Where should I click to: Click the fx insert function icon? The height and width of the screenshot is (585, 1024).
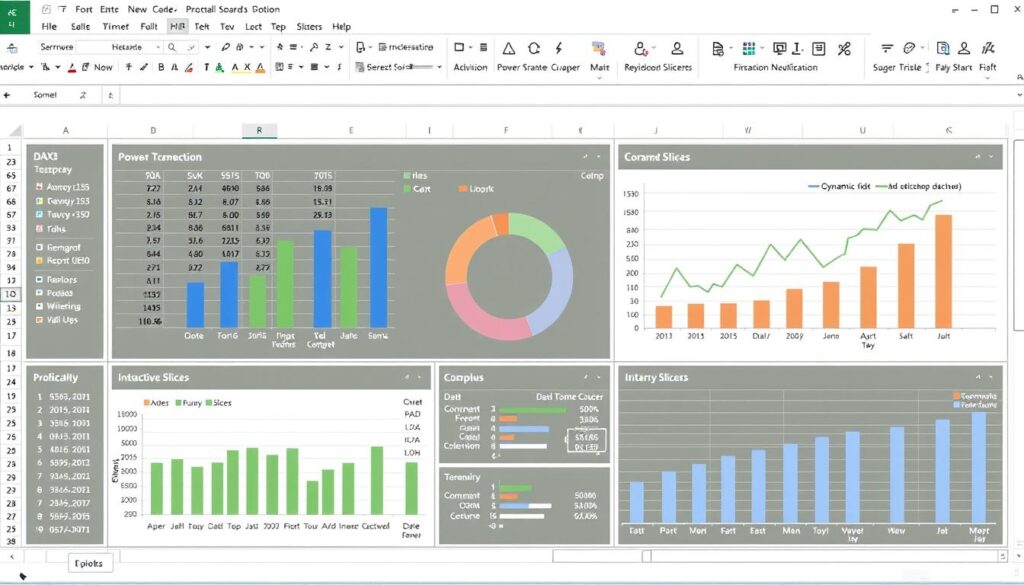109,94
